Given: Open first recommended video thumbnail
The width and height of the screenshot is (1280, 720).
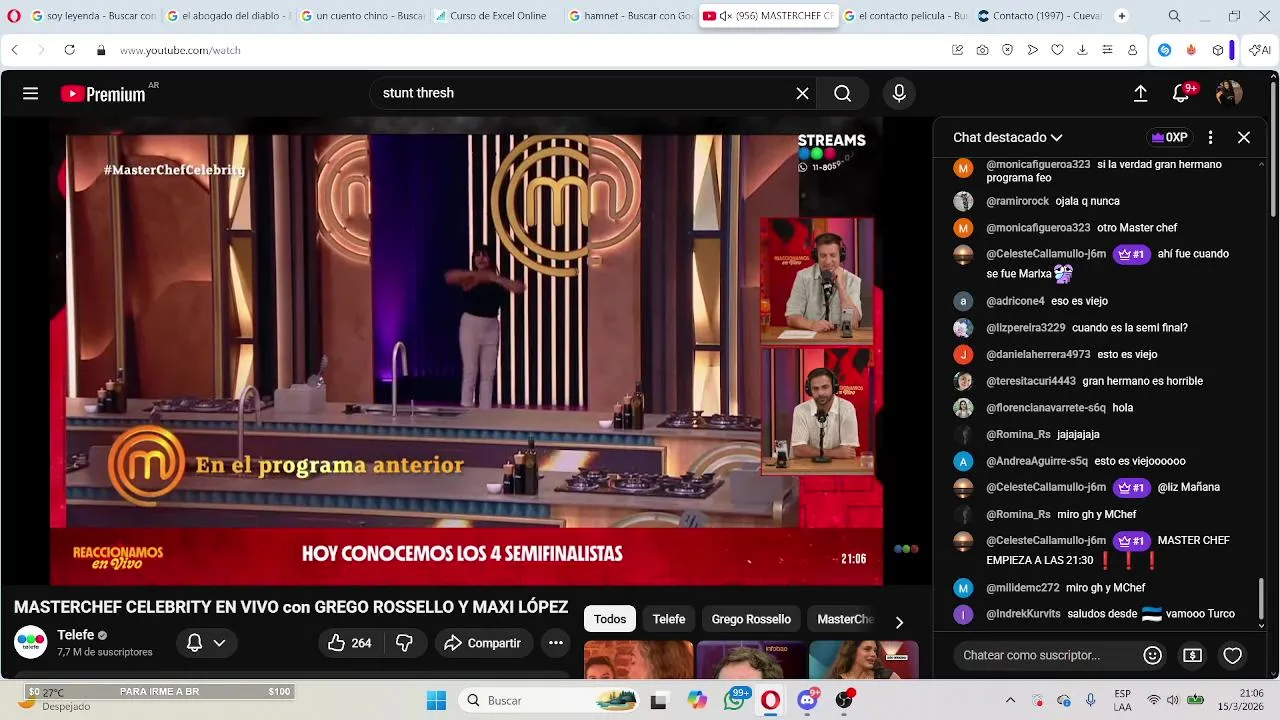Looking at the screenshot, I should tap(638, 661).
